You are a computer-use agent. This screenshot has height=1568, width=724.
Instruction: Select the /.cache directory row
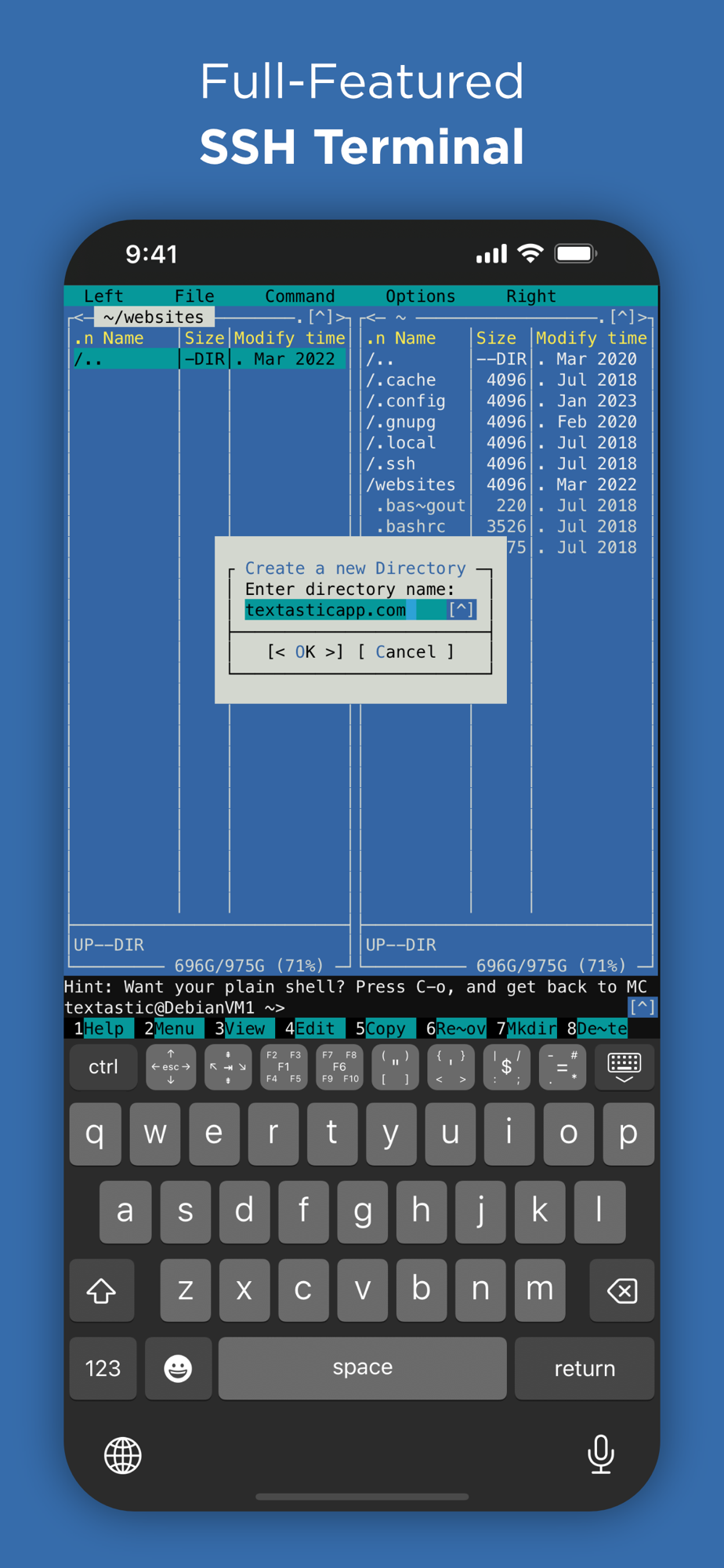tap(506, 379)
